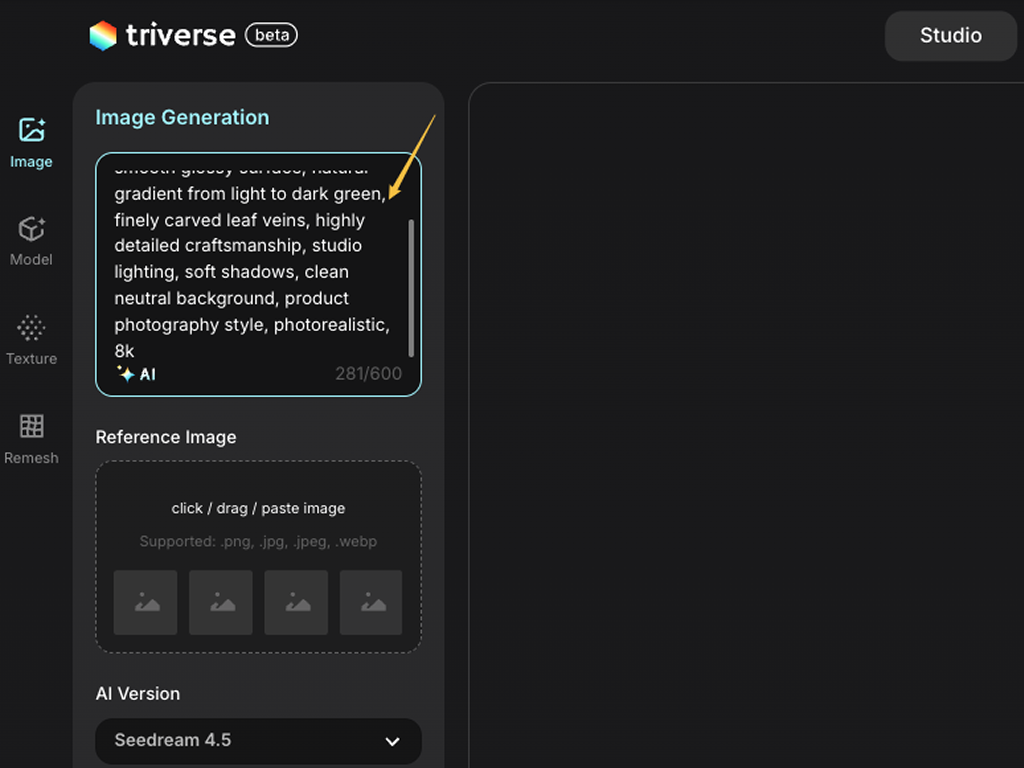
Task: Select the Remesh sidebar tool
Action: tap(31, 439)
